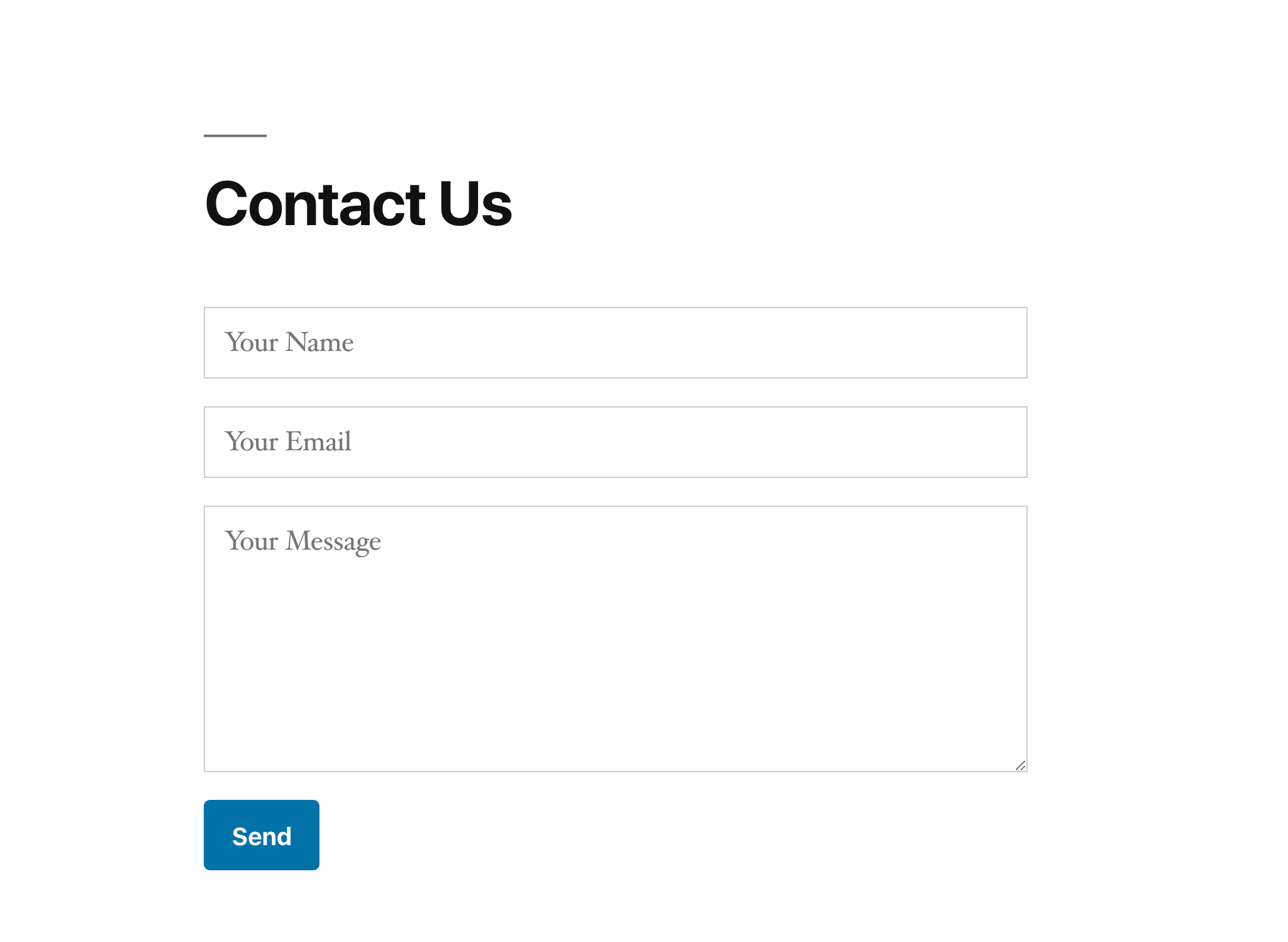Click the word 'Contact' in the title
This screenshot has width=1288, height=942.
[x=316, y=203]
